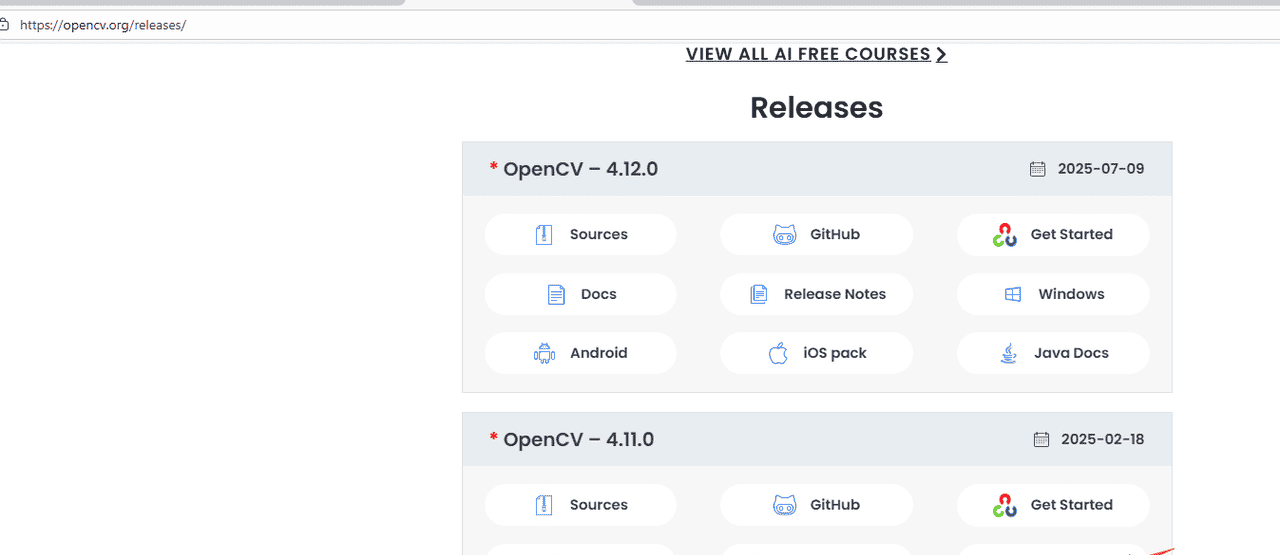The height and width of the screenshot is (555, 1280).
Task: Click the GitHub cat icon for OpenCV 4.12.0
Action: click(785, 235)
